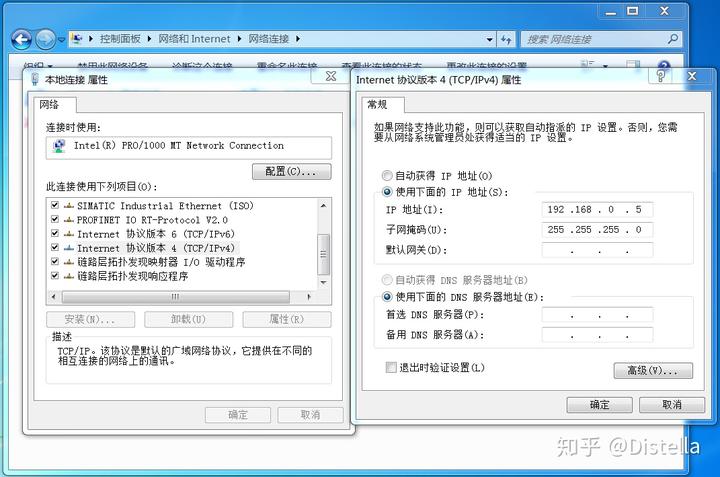
Task: Click list vertical scrollbar down arrow
Action: click(x=323, y=282)
